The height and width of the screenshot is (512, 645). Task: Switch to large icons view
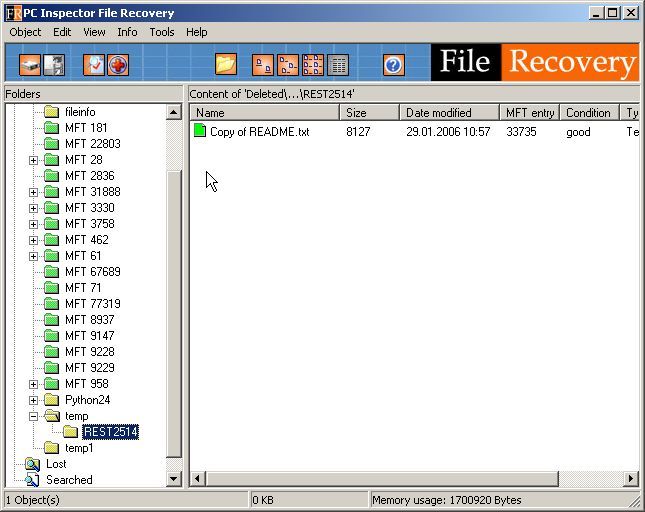(262, 65)
